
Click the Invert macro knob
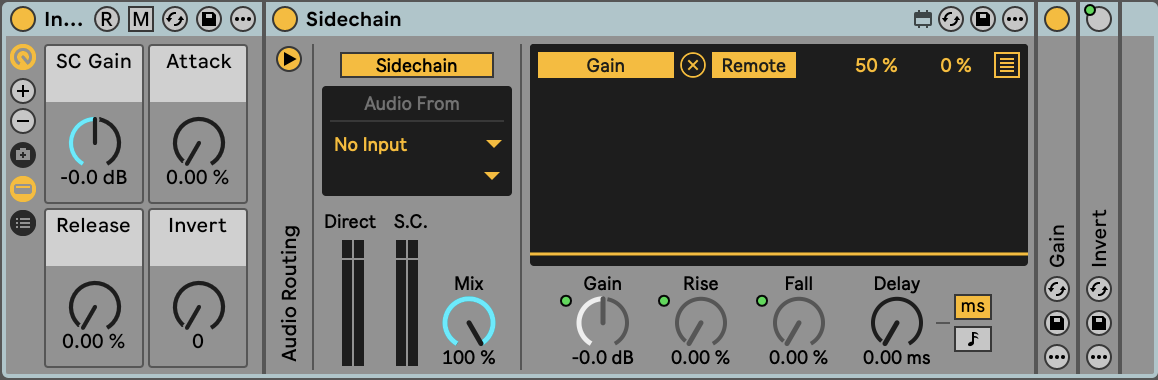tap(198, 305)
